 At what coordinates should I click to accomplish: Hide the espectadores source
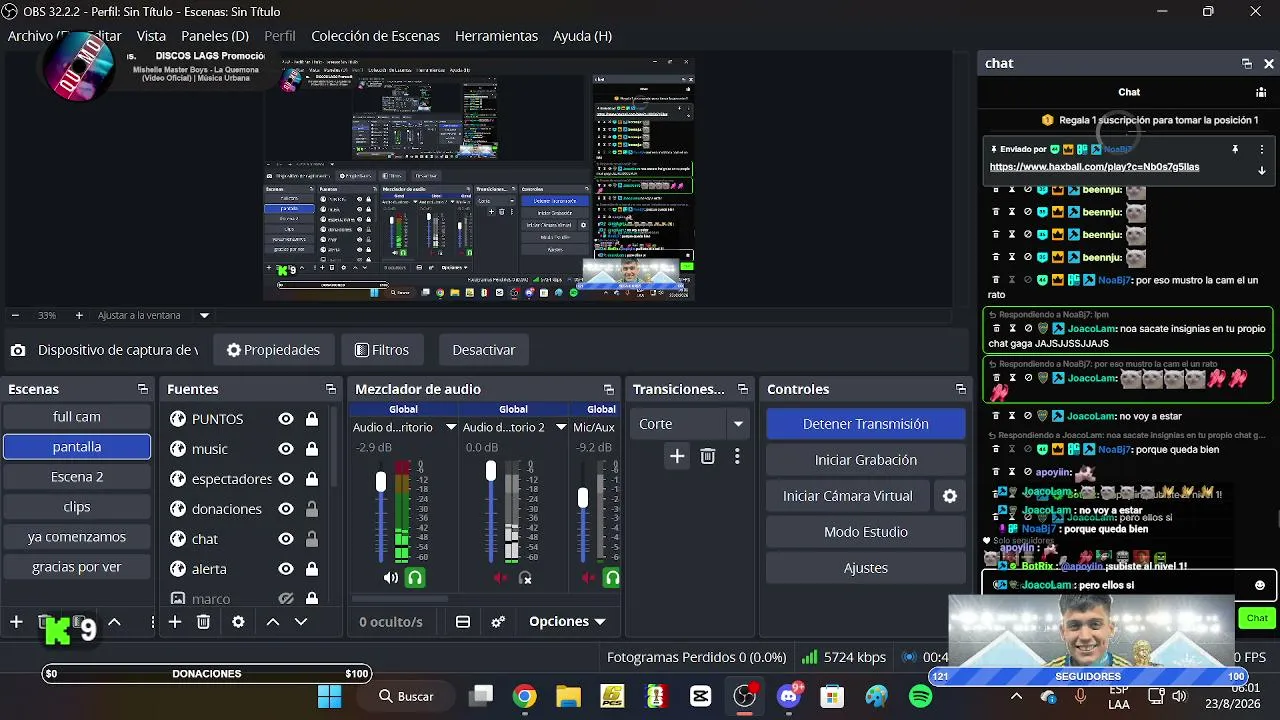[x=286, y=479]
